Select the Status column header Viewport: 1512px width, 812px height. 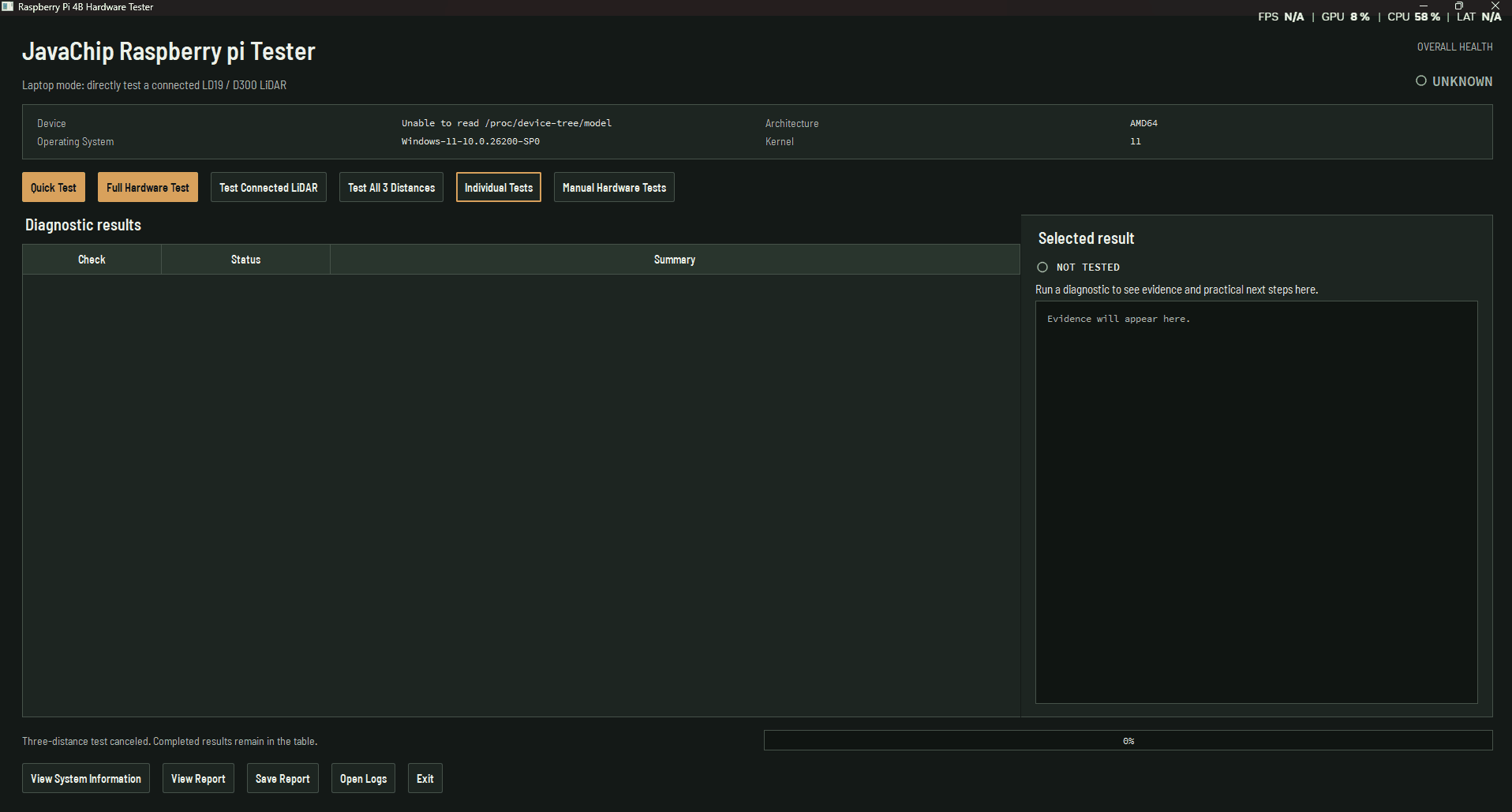pyautogui.click(x=245, y=259)
